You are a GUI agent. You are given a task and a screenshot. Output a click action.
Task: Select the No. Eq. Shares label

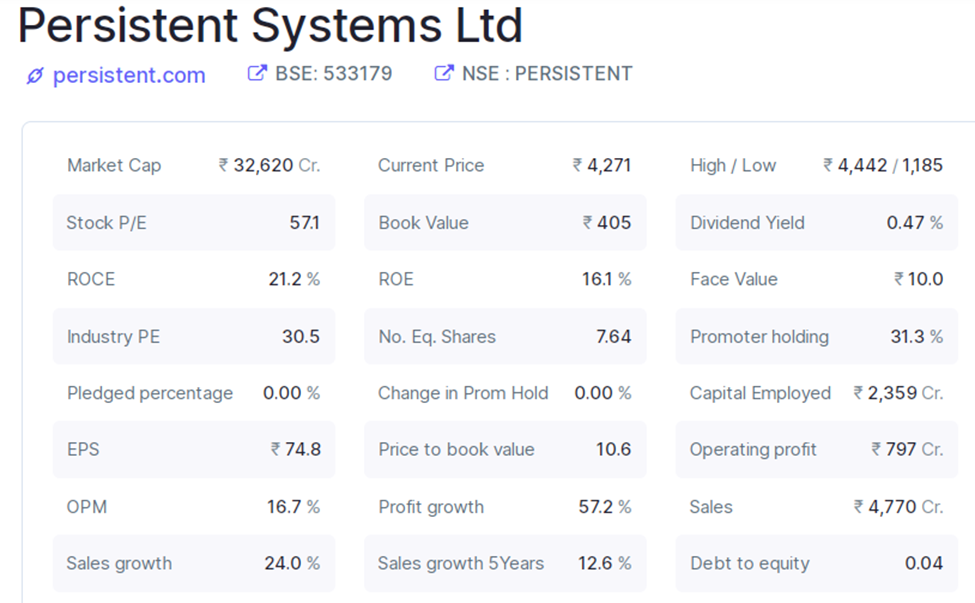(437, 336)
